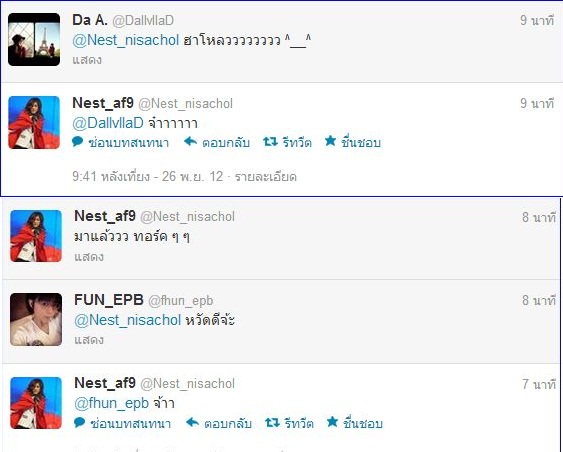Click the @DallvllaD mention in the Nest_af9 reply
Viewport: 563px width, 452px height.
(108, 123)
